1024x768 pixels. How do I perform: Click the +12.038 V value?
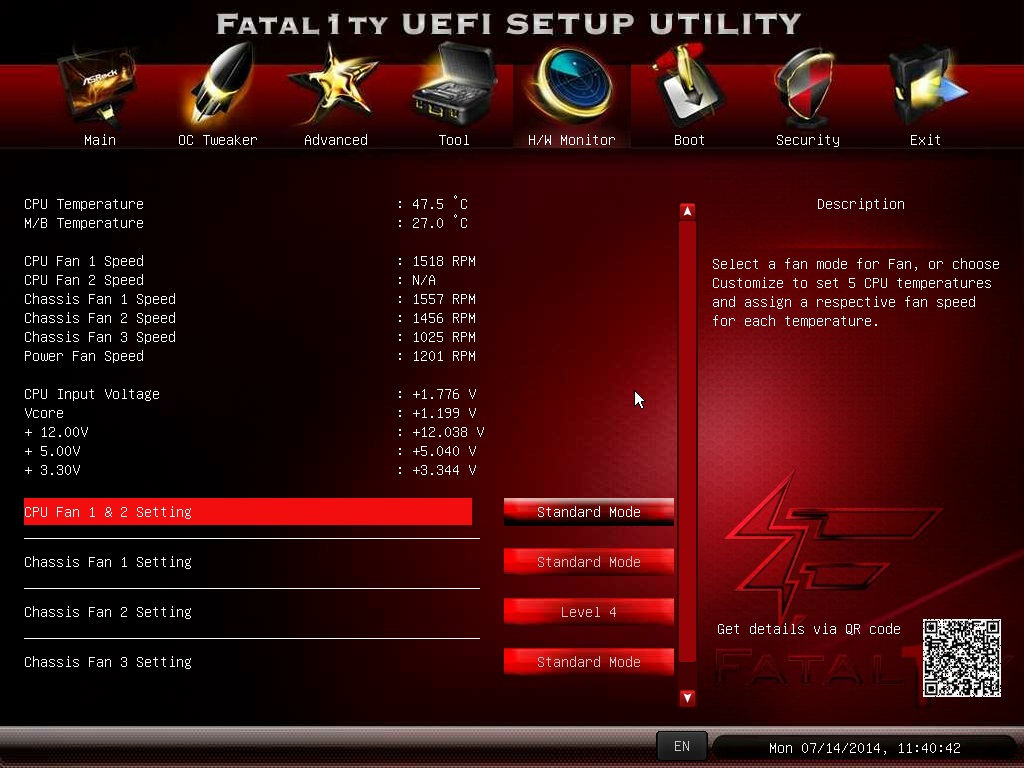[448, 432]
